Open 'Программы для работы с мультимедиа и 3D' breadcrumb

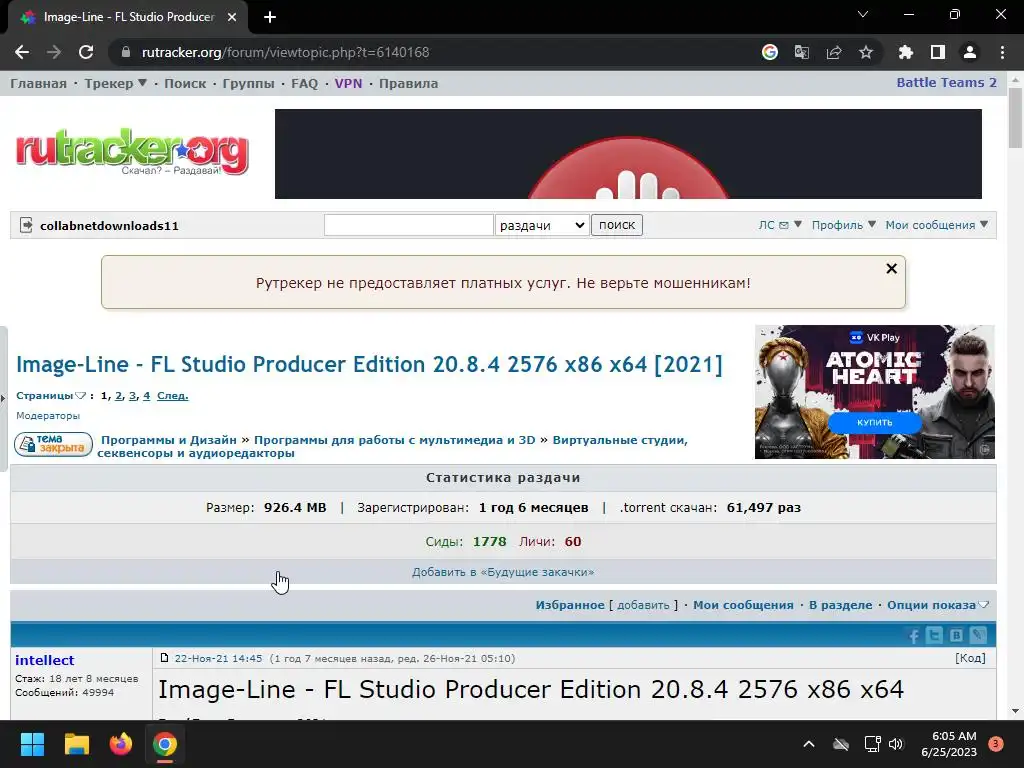coord(394,440)
